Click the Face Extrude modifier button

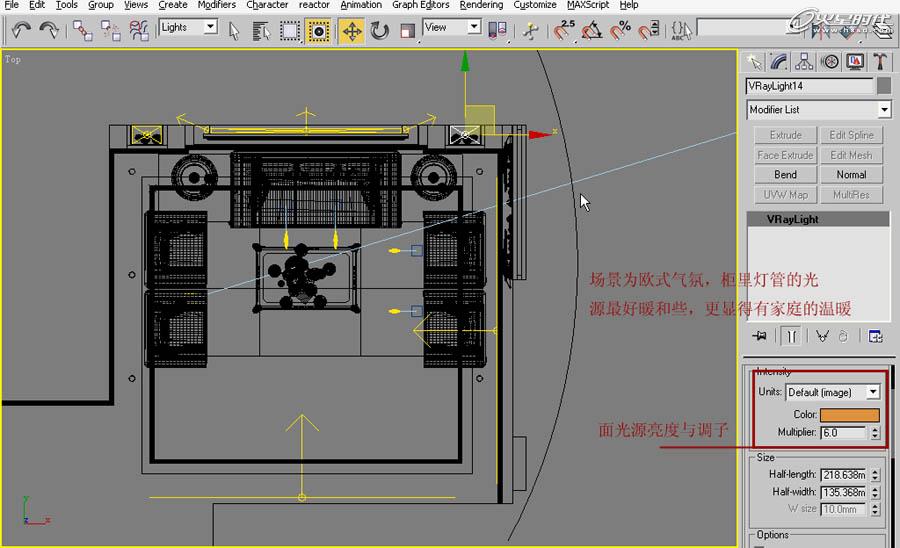tap(785, 155)
